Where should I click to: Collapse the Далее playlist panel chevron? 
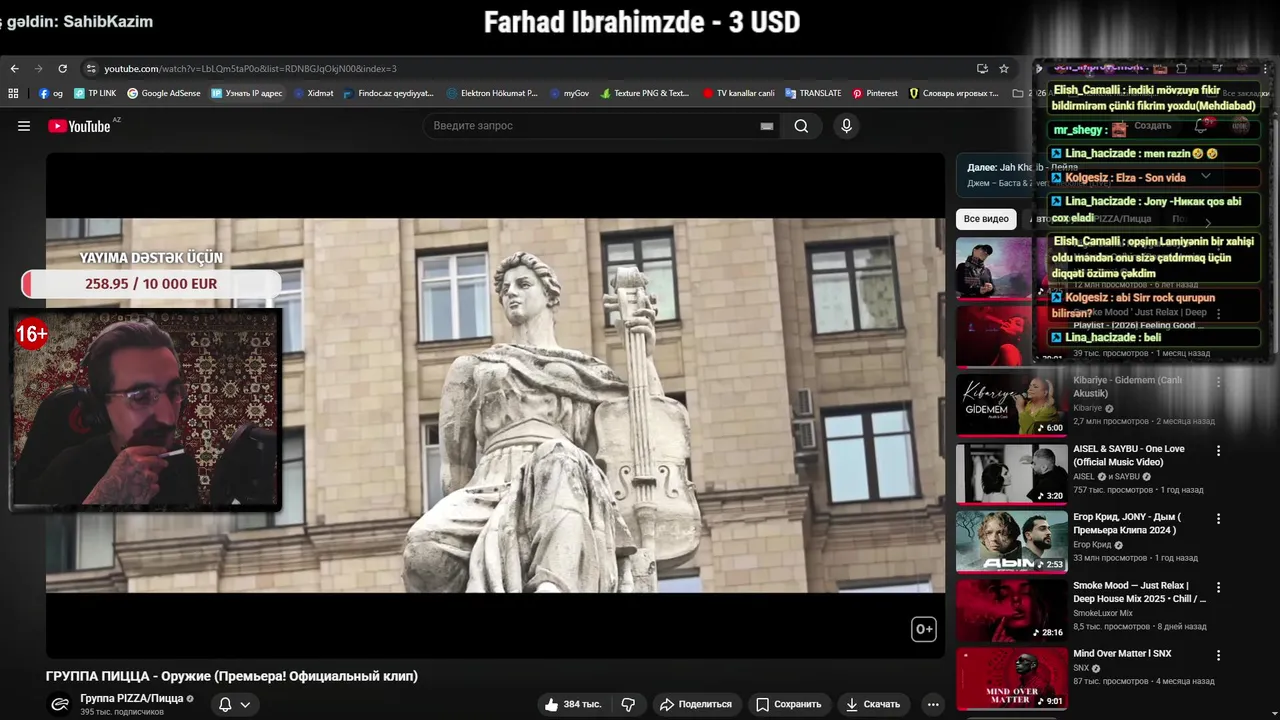(x=1205, y=176)
